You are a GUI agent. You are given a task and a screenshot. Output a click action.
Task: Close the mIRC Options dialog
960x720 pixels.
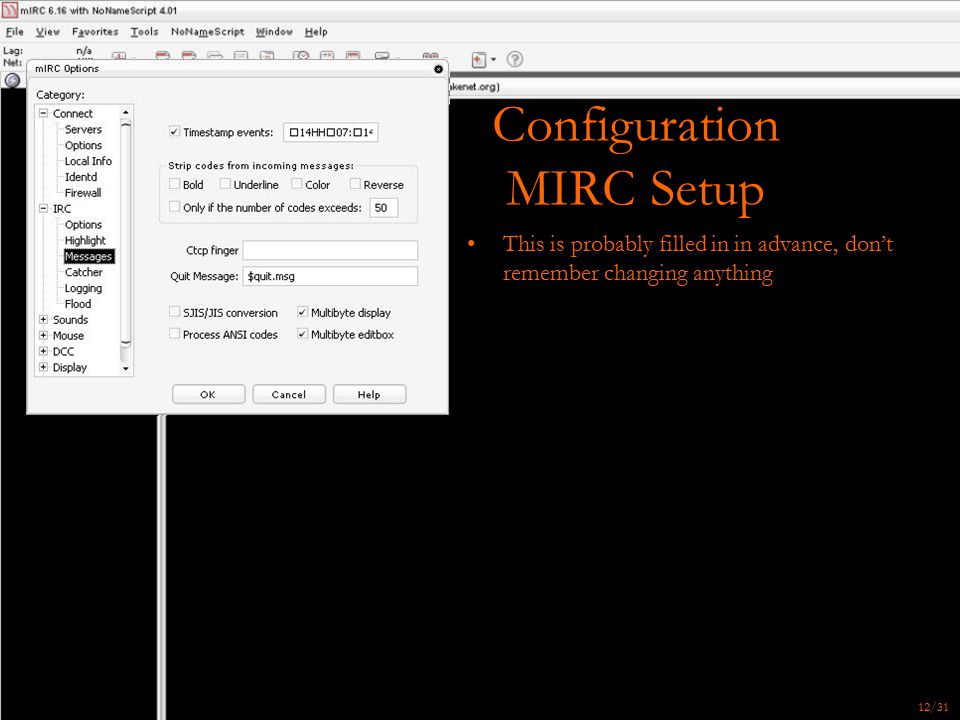[438, 69]
